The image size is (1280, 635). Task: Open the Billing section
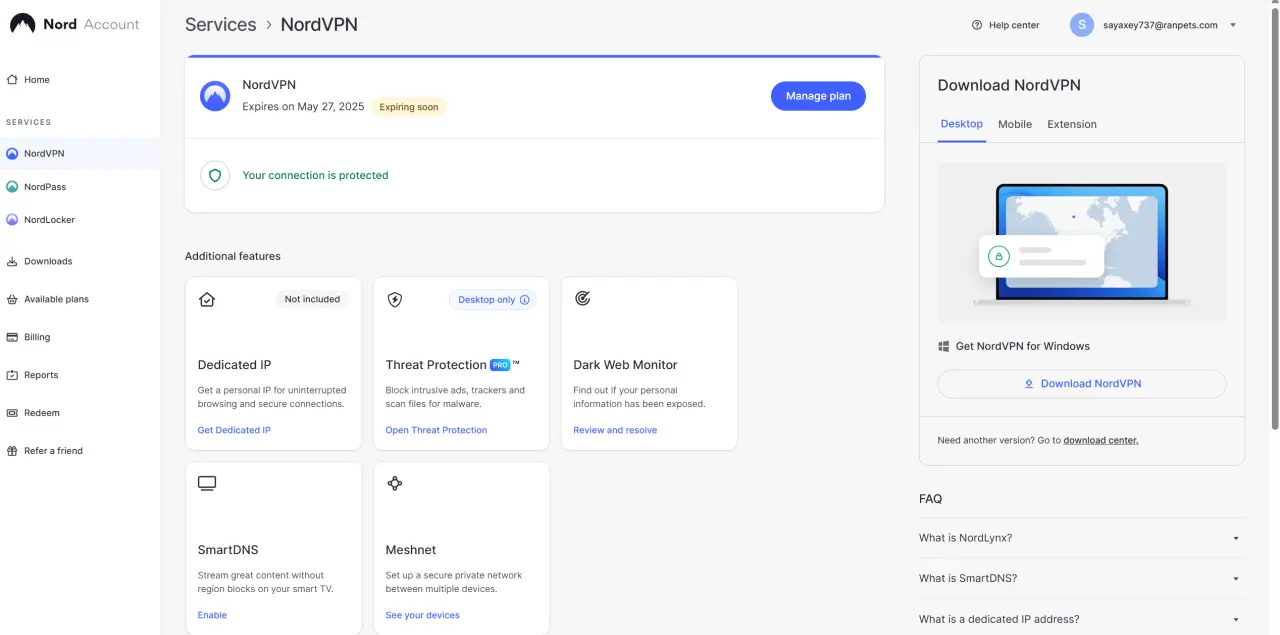point(80,337)
